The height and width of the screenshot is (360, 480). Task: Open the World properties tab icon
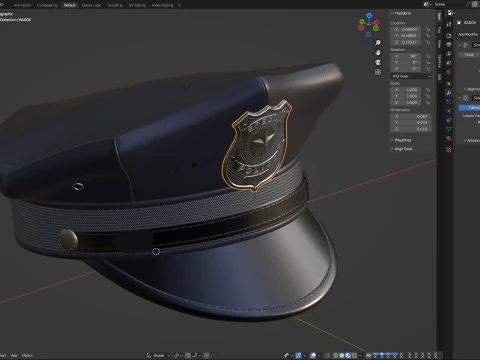point(449,72)
